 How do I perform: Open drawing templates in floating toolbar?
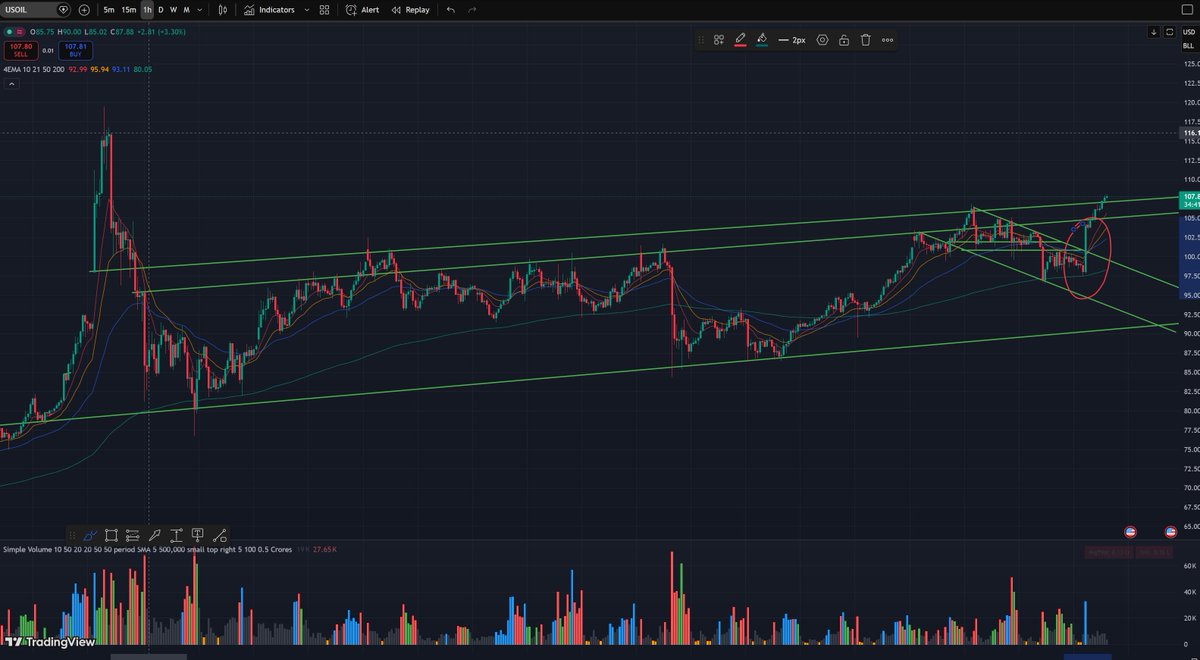click(x=718, y=40)
